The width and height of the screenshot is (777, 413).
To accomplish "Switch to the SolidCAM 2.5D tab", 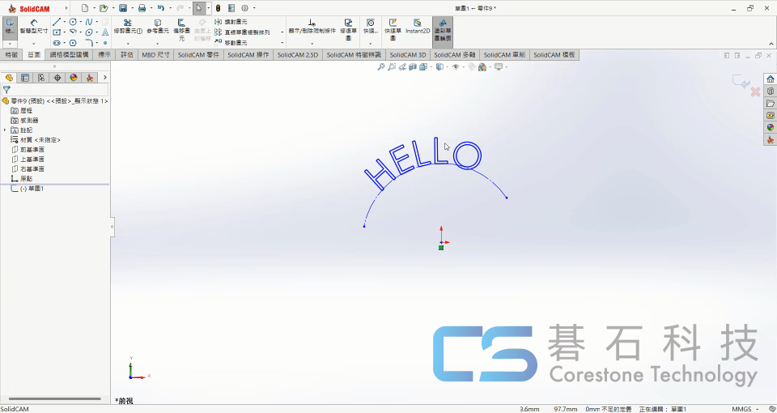I will [x=298, y=55].
